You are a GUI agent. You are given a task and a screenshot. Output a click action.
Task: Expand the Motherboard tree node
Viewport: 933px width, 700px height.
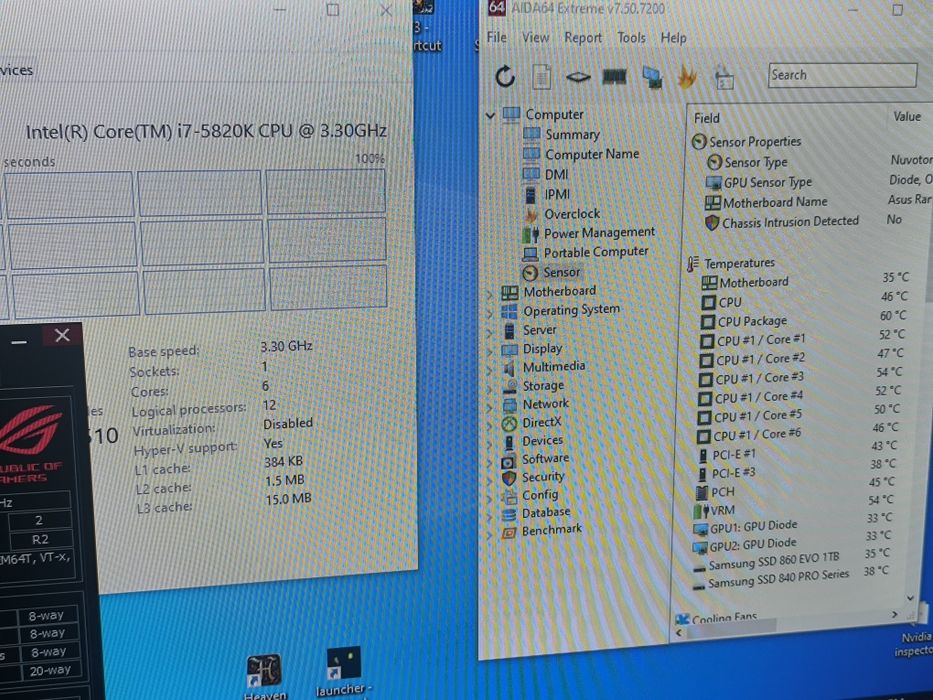[x=490, y=293]
